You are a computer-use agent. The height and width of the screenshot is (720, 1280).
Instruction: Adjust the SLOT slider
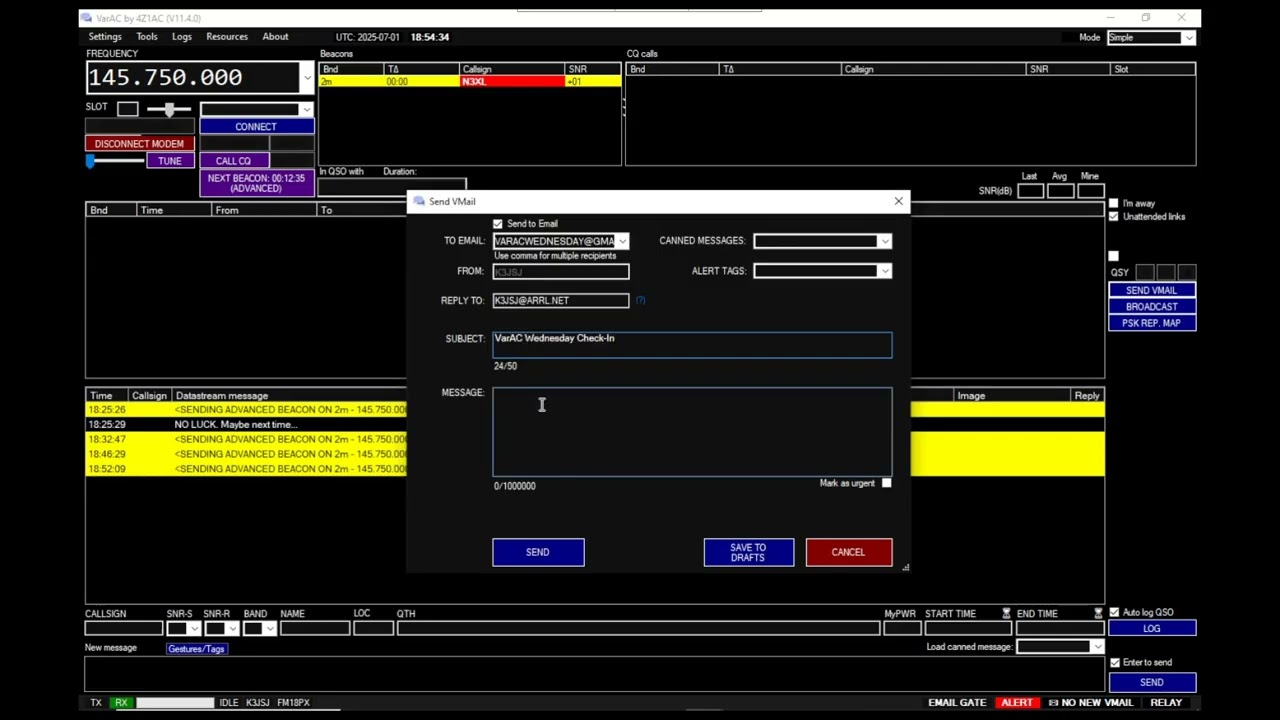pos(169,109)
